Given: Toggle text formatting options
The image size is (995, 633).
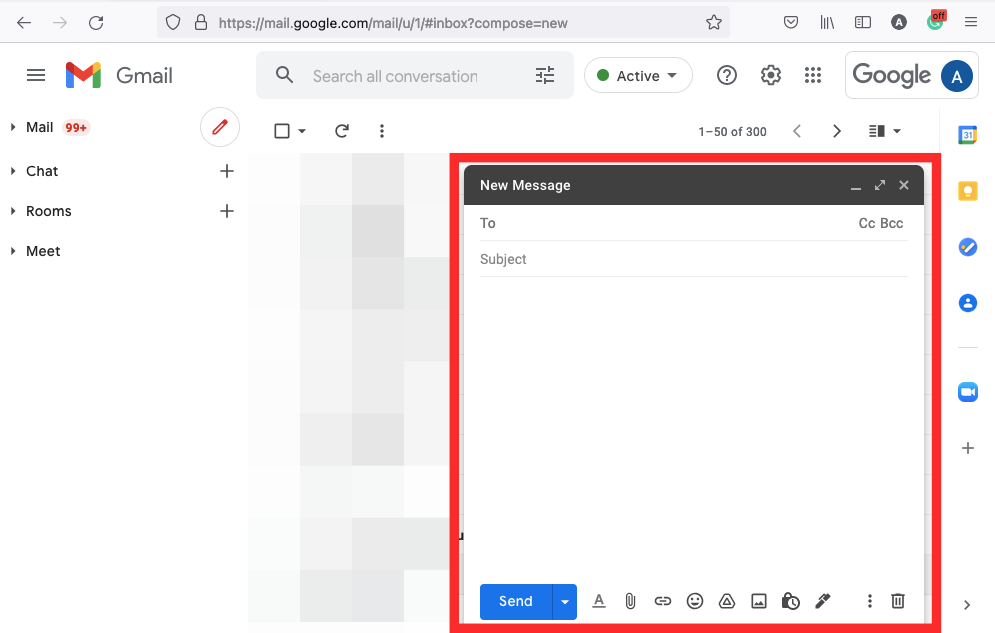Looking at the screenshot, I should (x=599, y=601).
